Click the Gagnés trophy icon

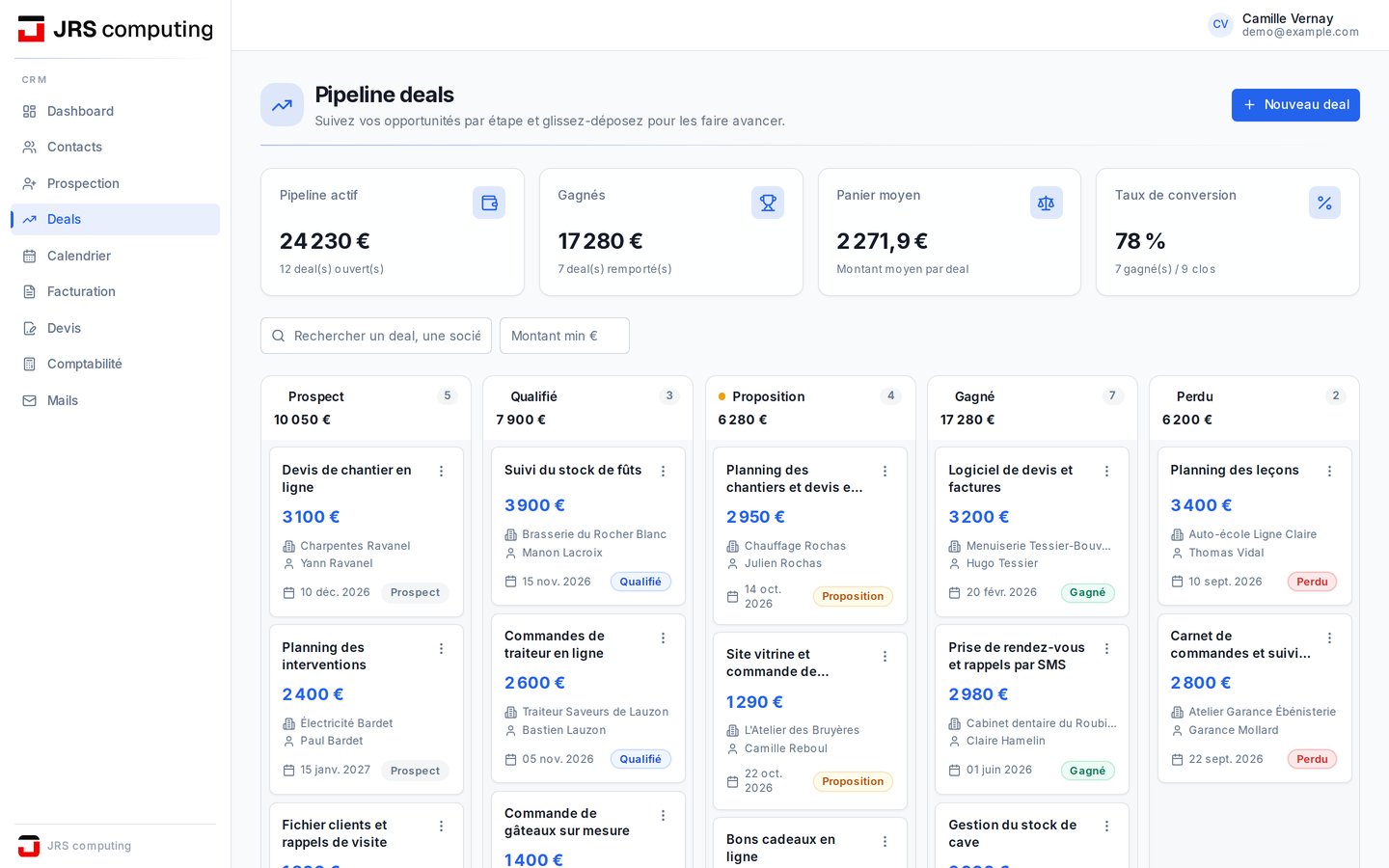click(768, 203)
